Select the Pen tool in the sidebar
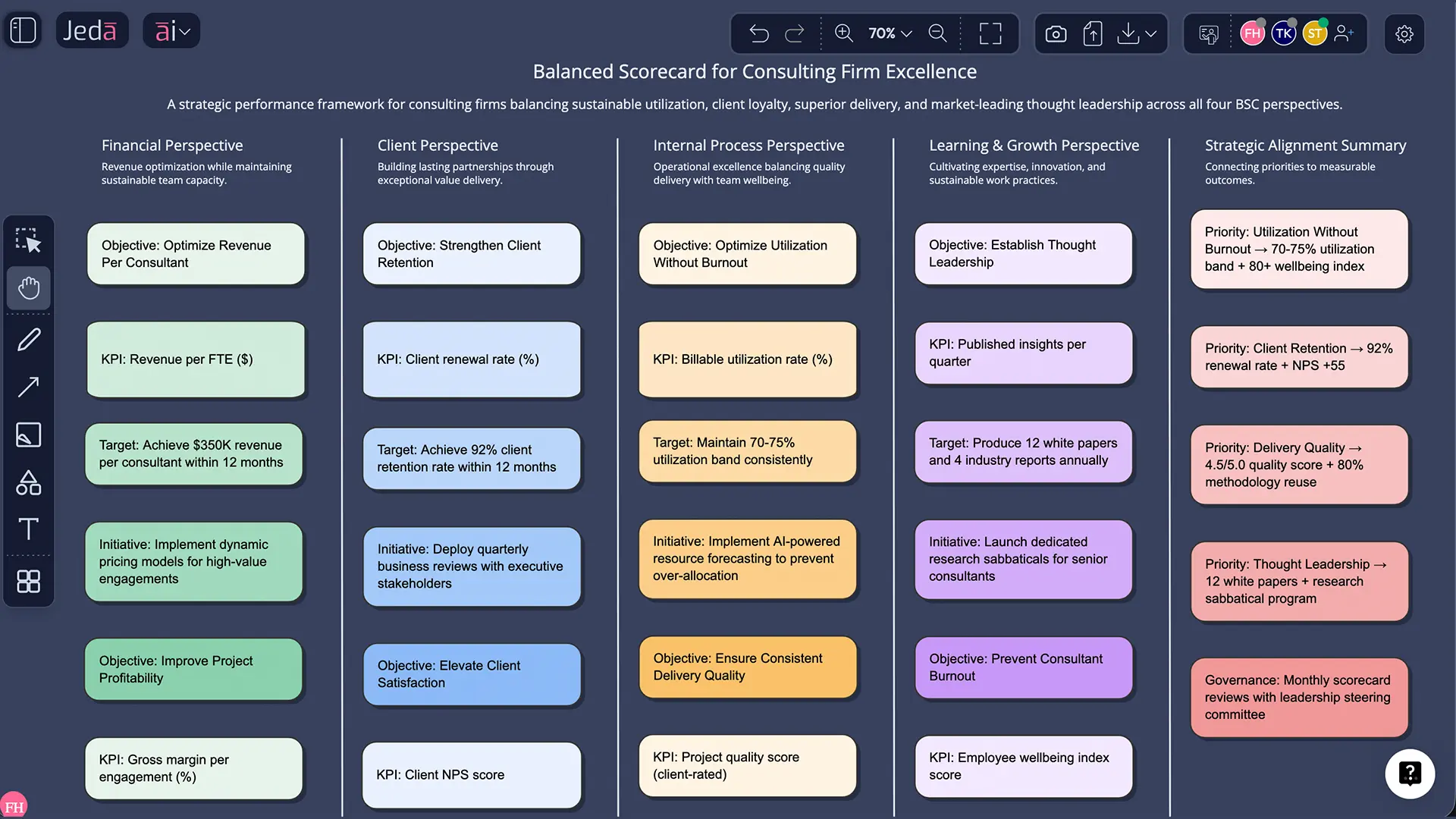1456x819 pixels. 29,339
